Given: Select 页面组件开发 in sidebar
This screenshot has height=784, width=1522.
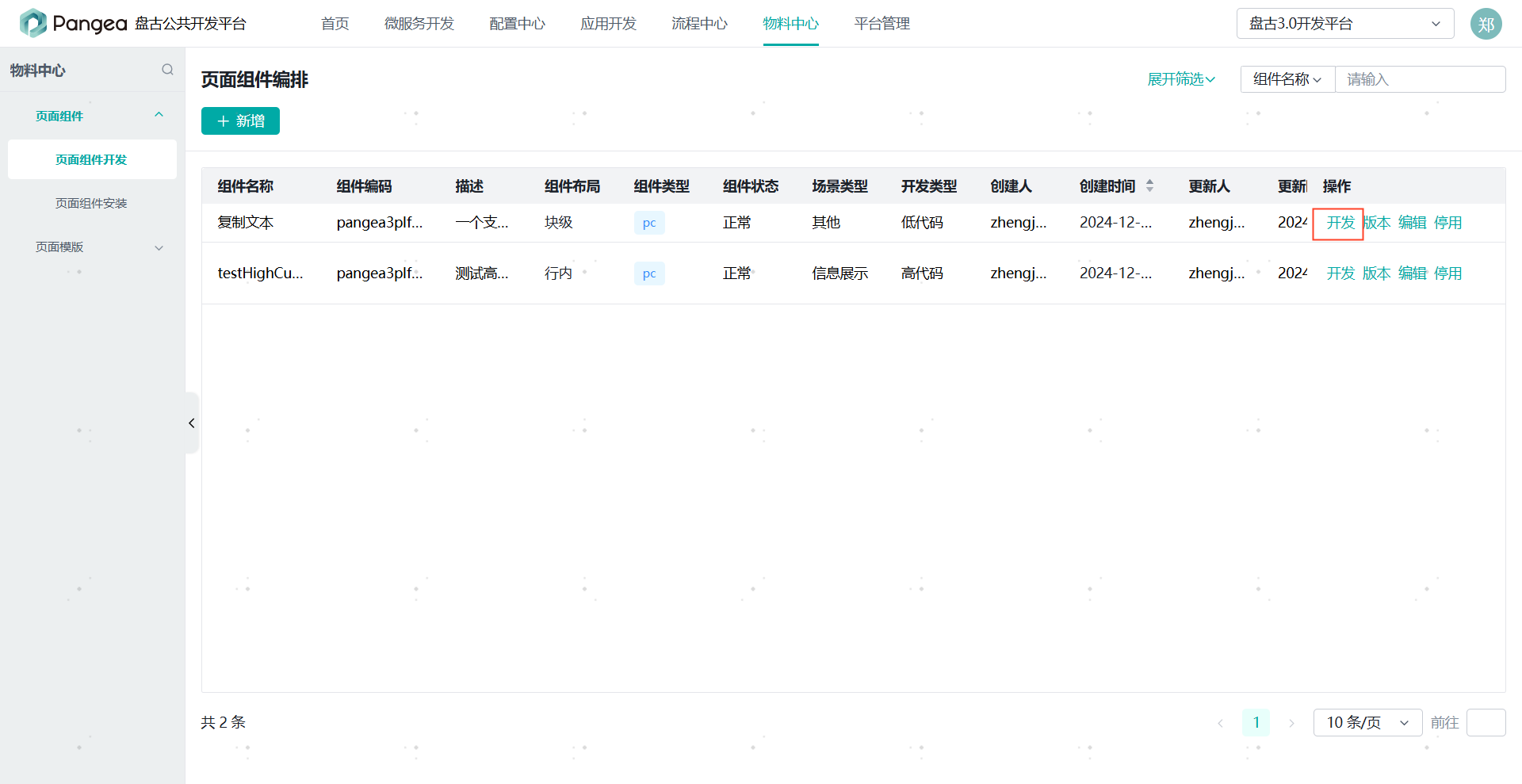Looking at the screenshot, I should pos(92,159).
